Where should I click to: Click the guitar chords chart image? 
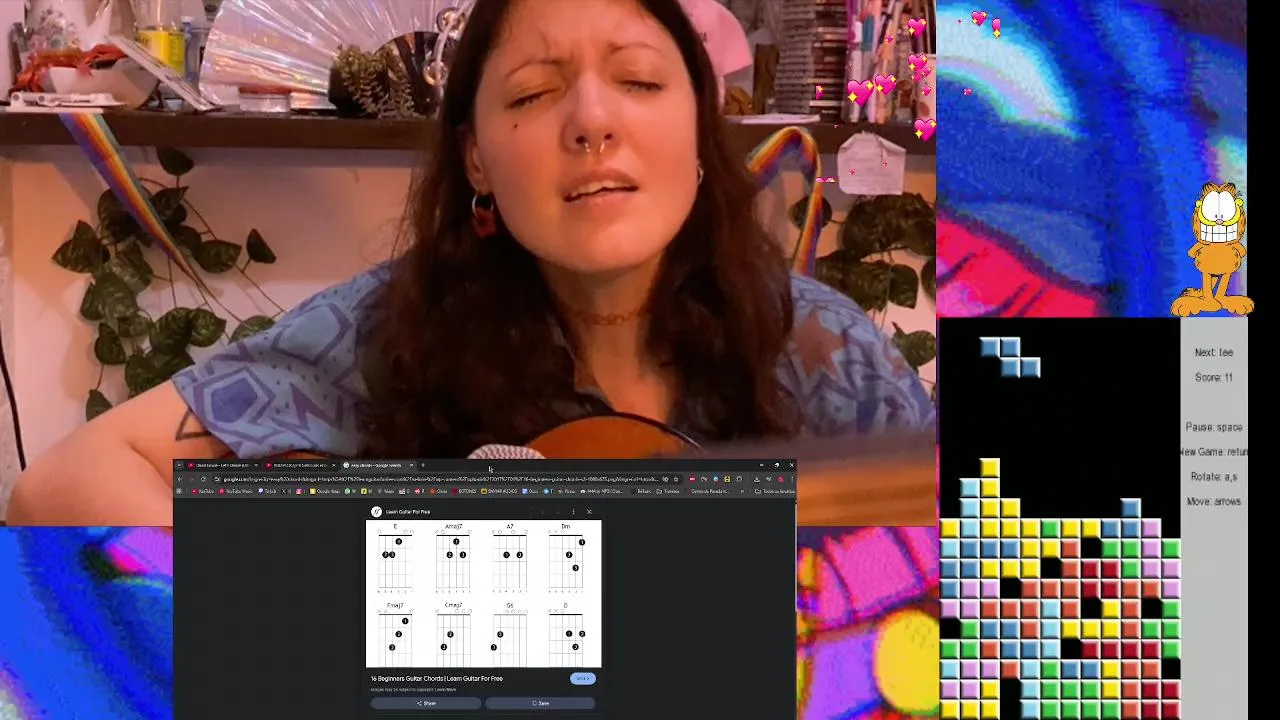(x=484, y=593)
